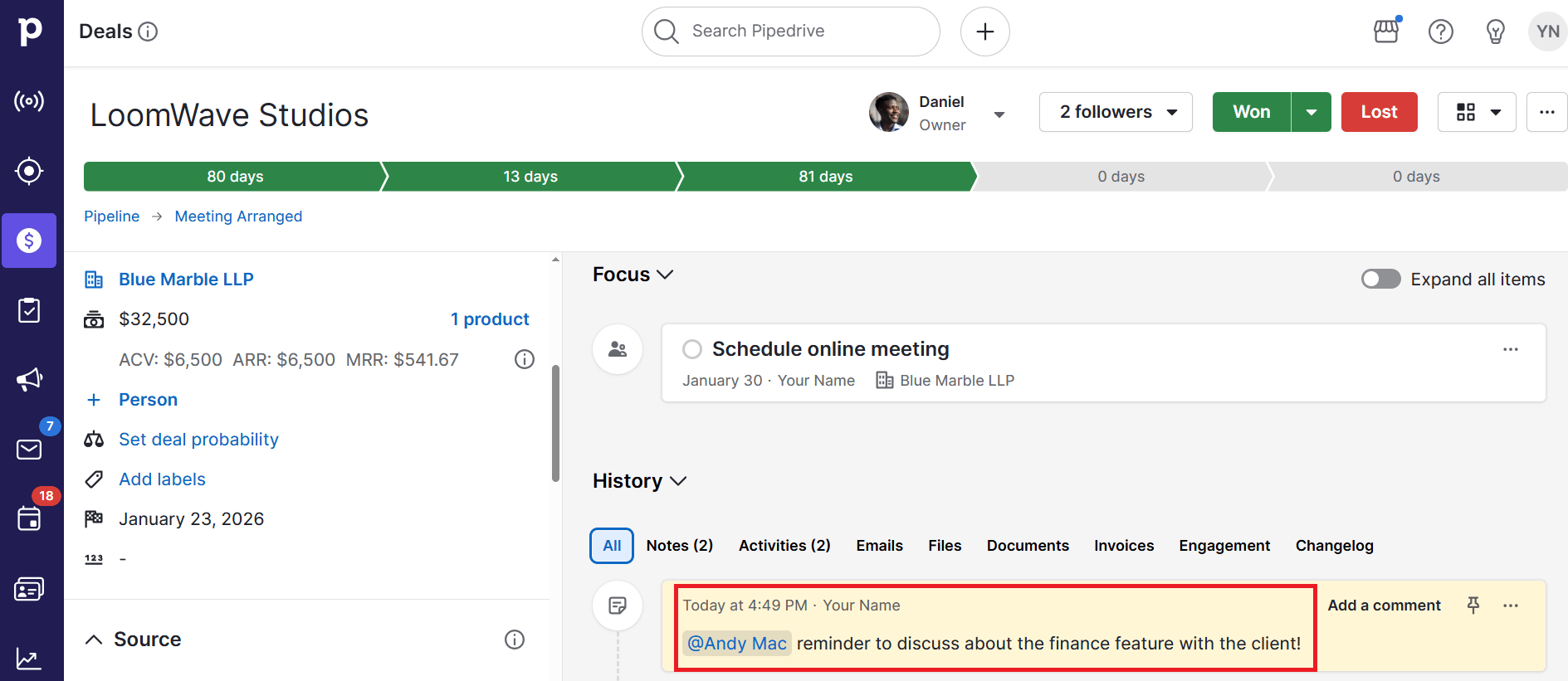This screenshot has height=681, width=1568.
Task: Select the 81 days pipeline stage
Action: 826,177
